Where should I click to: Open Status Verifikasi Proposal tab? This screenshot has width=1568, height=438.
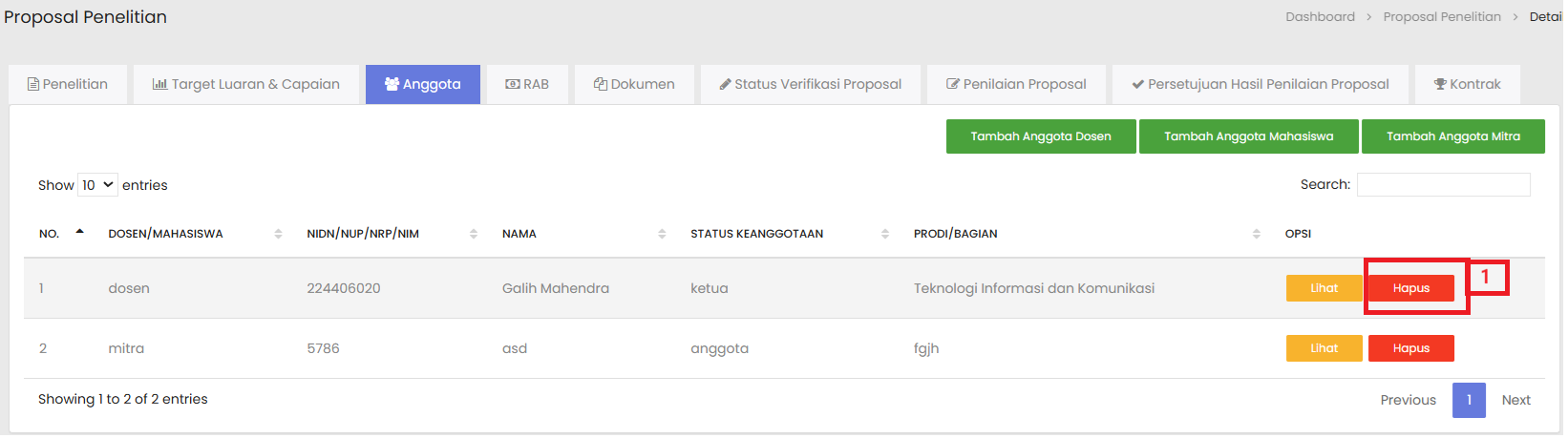click(810, 84)
